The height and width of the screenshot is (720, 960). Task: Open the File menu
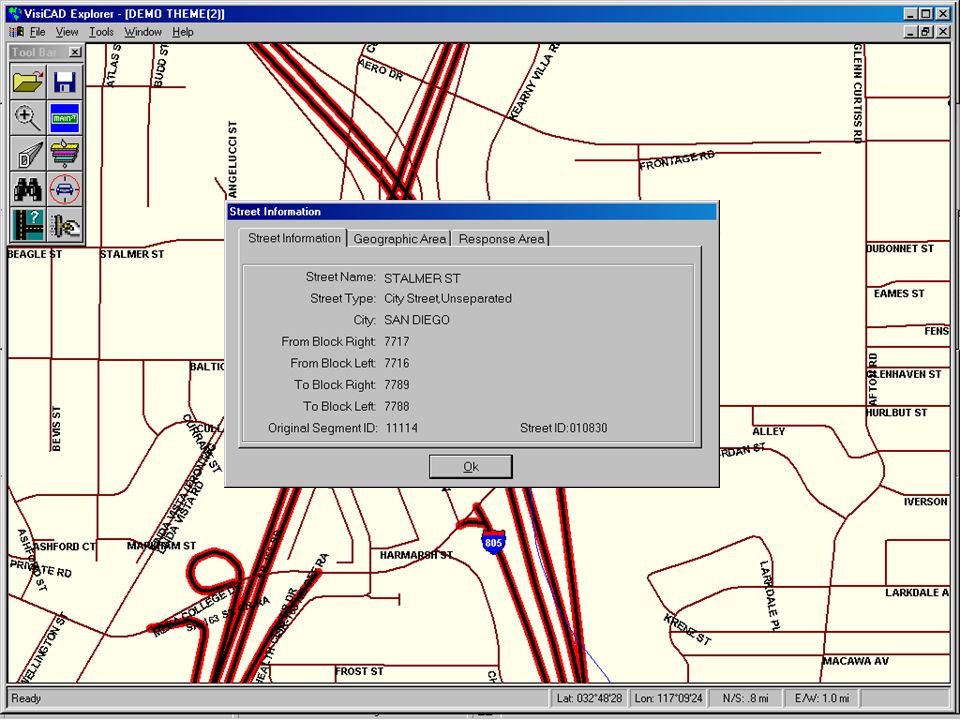[37, 32]
